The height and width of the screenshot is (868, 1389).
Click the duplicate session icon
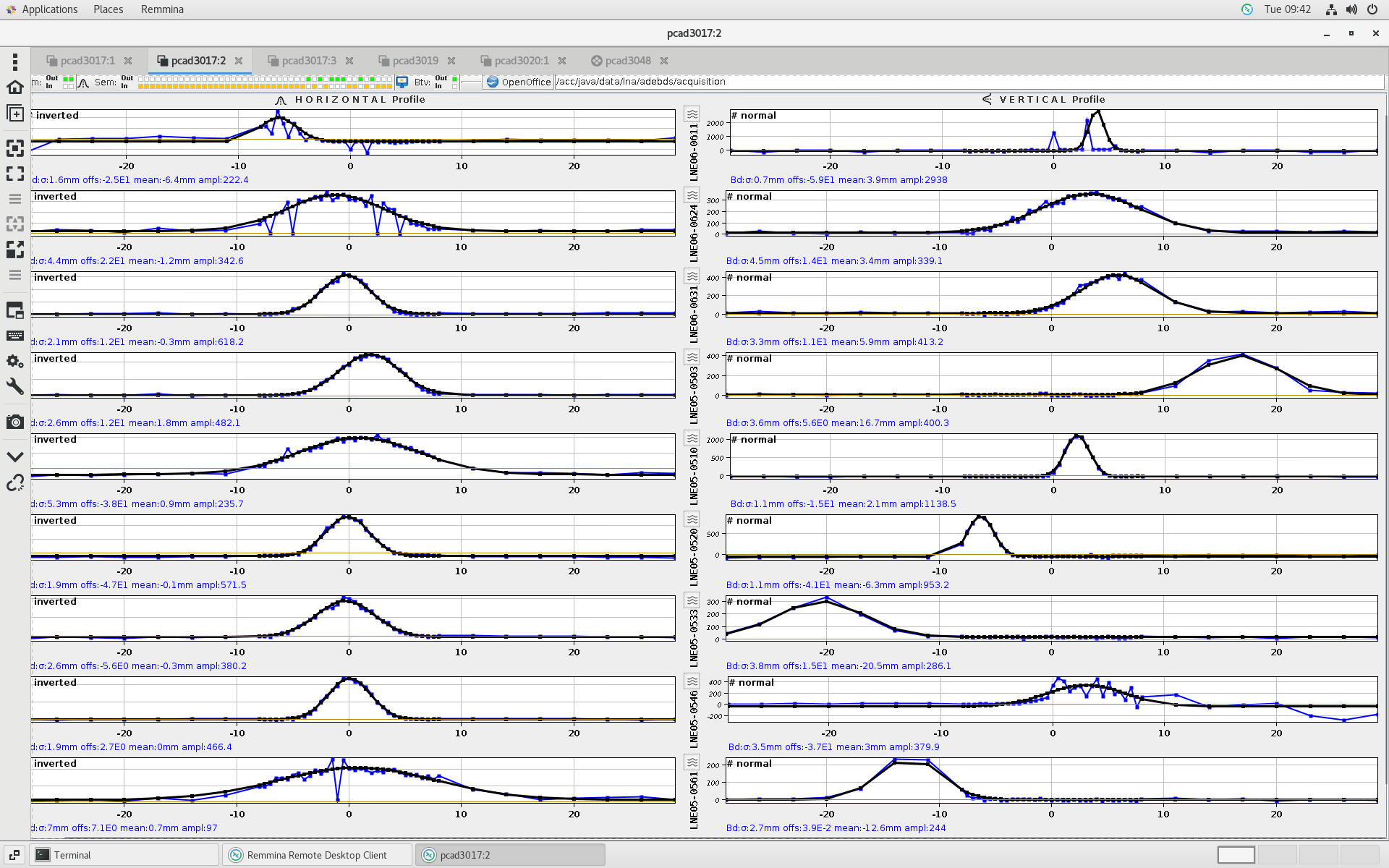tap(14, 114)
